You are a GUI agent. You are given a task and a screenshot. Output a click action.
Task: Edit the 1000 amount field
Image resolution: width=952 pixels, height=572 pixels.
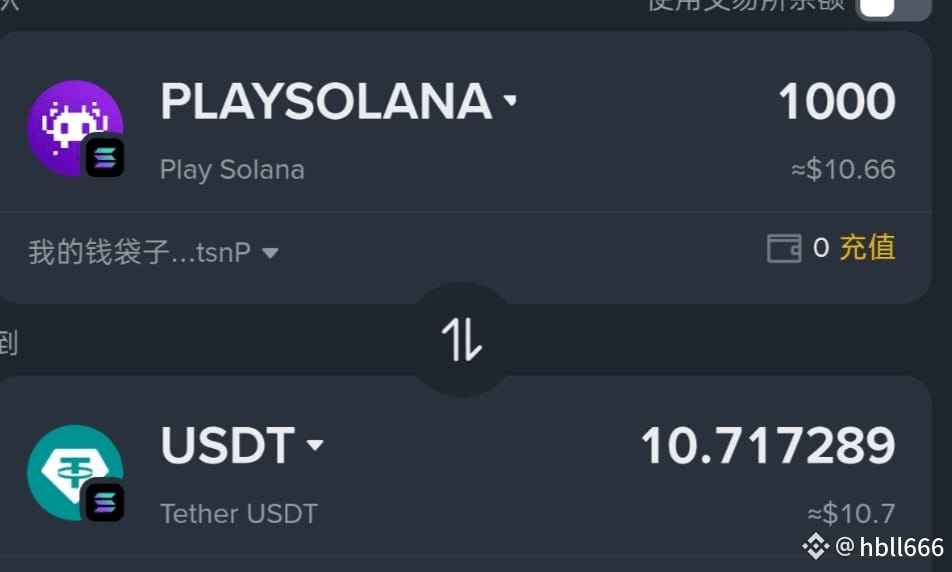[x=837, y=101]
